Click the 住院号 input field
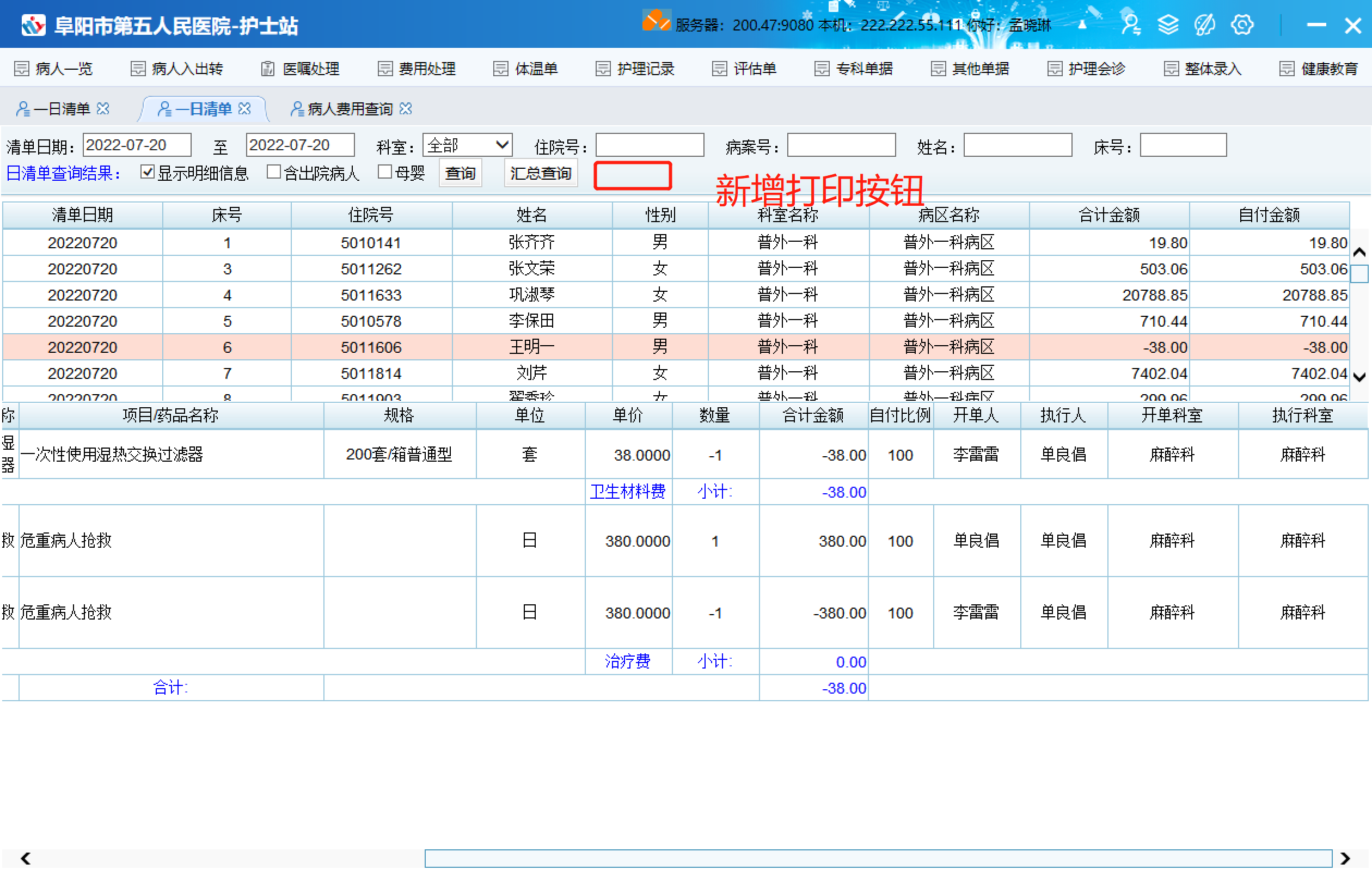This screenshot has height=870, width=1372. pos(650,145)
